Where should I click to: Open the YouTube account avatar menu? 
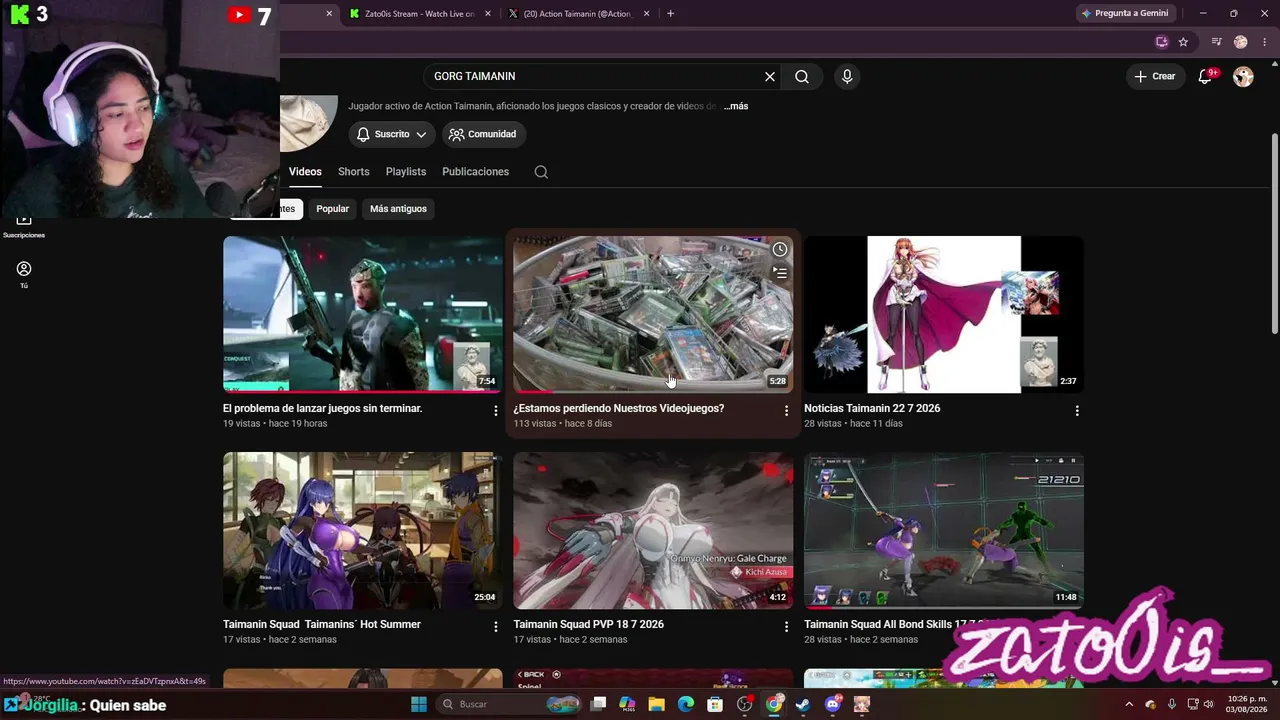(x=1243, y=76)
